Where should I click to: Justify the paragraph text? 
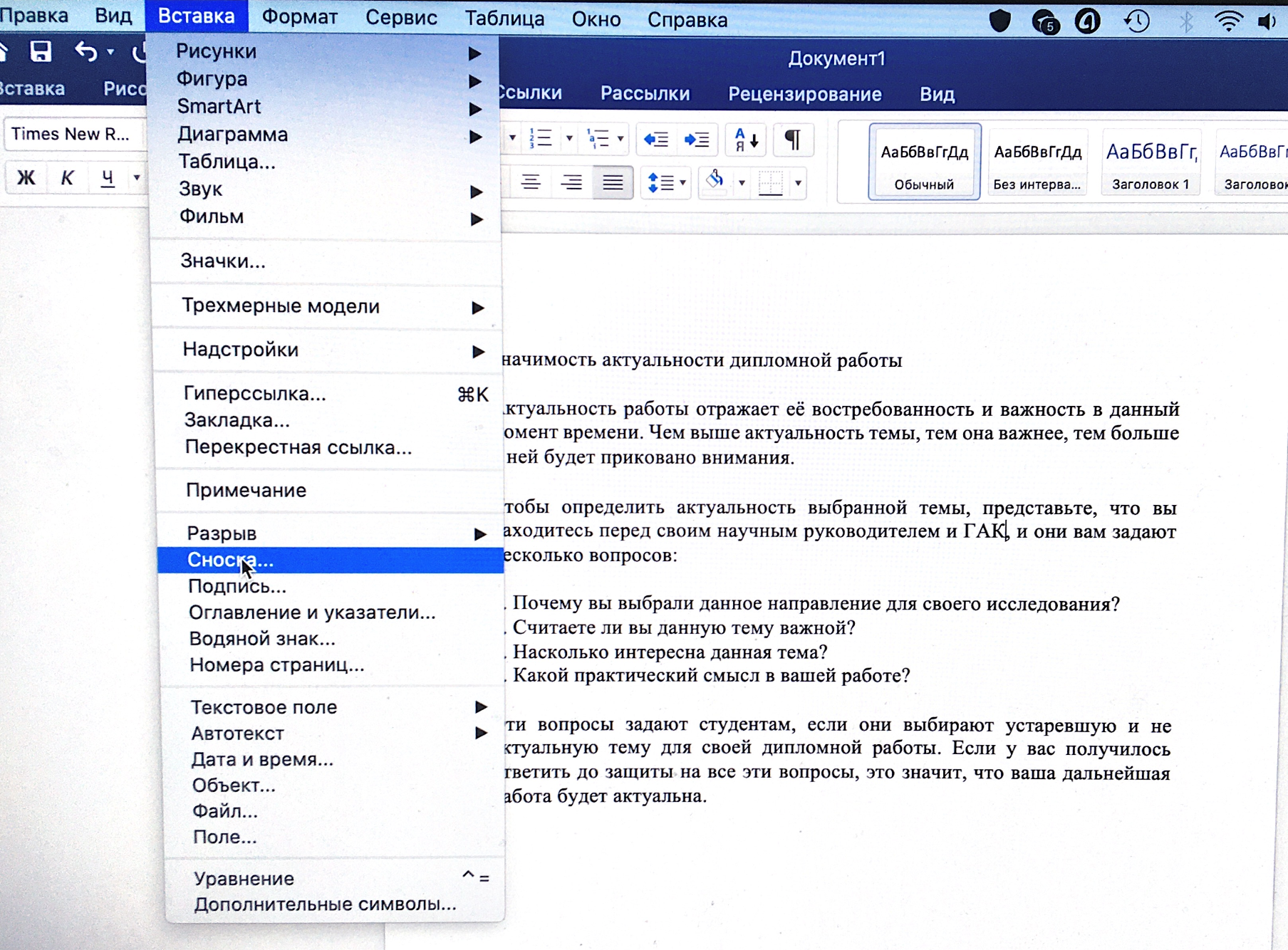coord(613,182)
